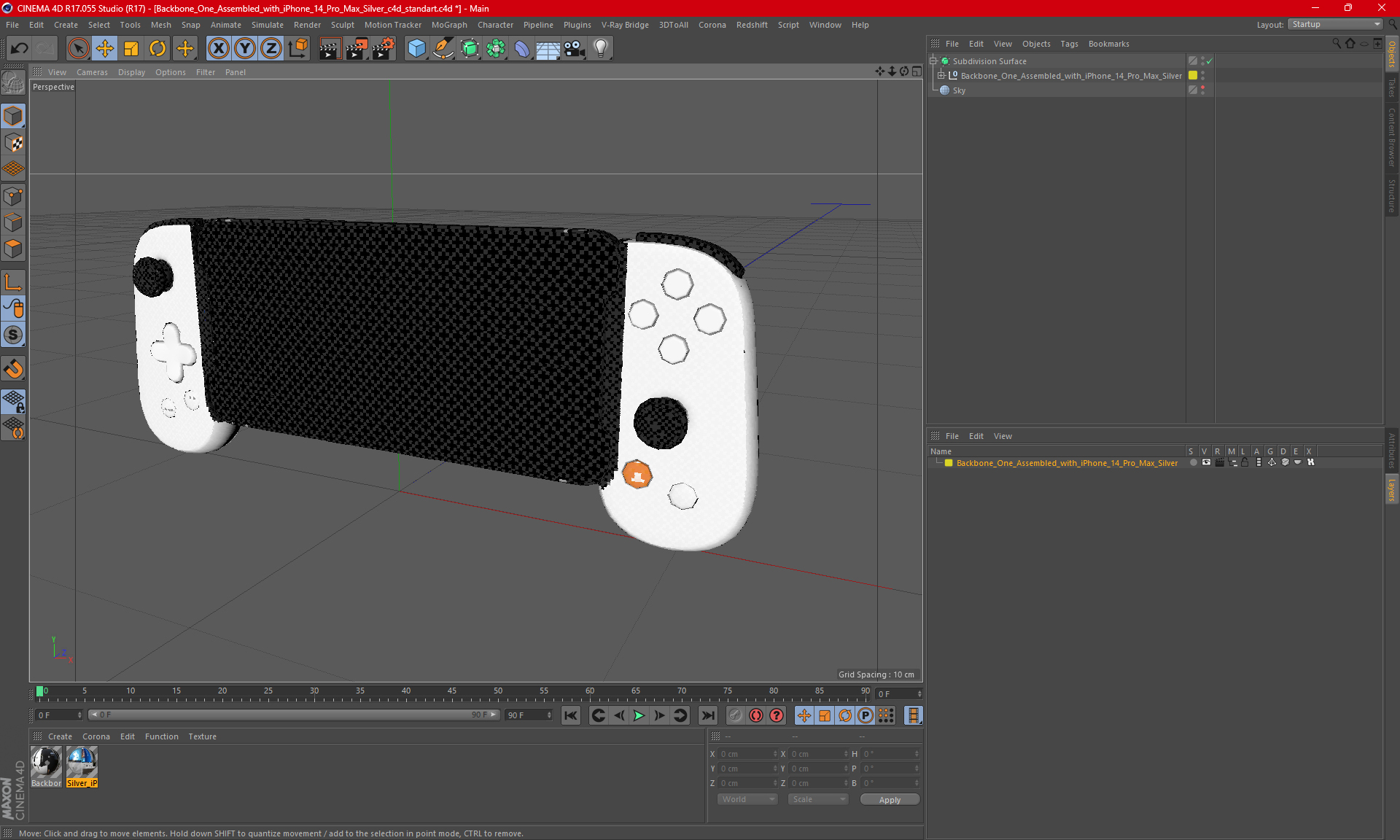This screenshot has height=840, width=1400.
Task: Click Record Active Objects button
Action: (736, 715)
